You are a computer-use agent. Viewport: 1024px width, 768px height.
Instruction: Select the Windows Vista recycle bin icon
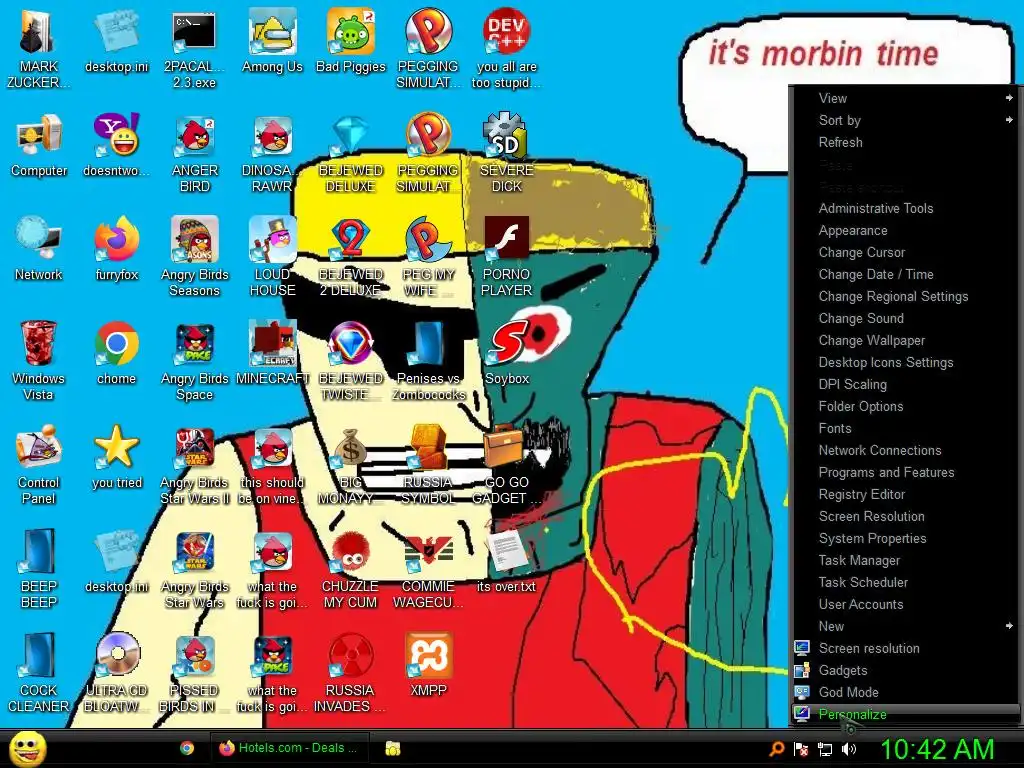tap(39, 361)
